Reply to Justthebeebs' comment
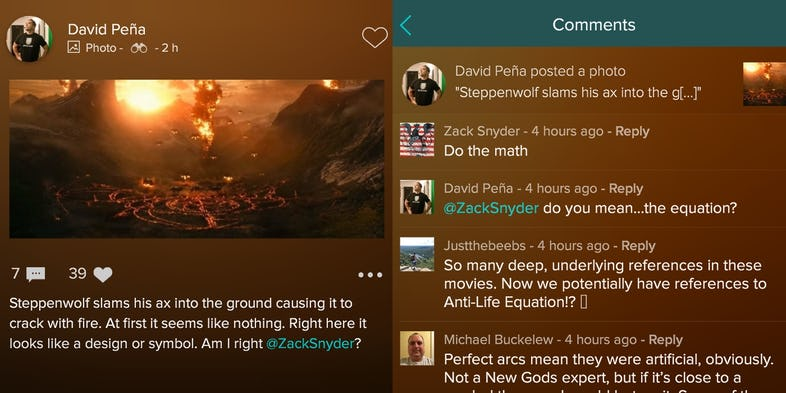 tap(638, 246)
